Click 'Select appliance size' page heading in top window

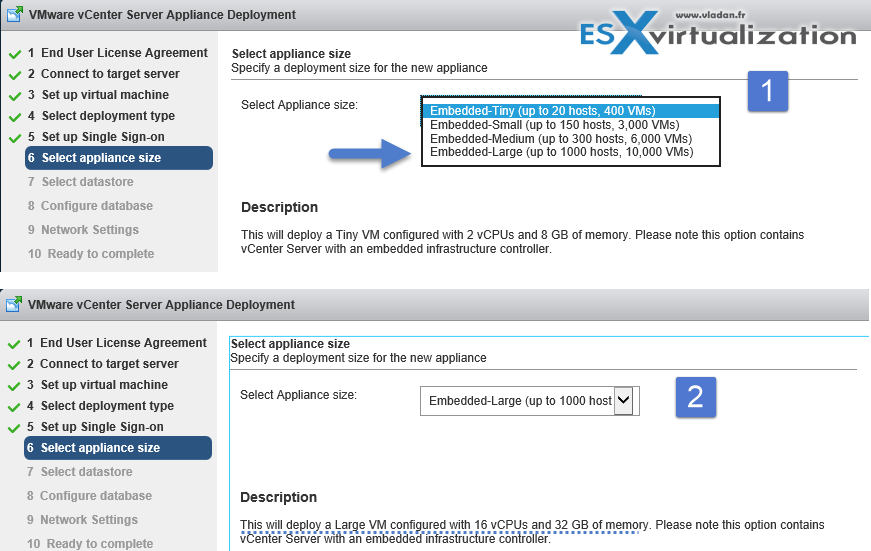[x=291, y=54]
